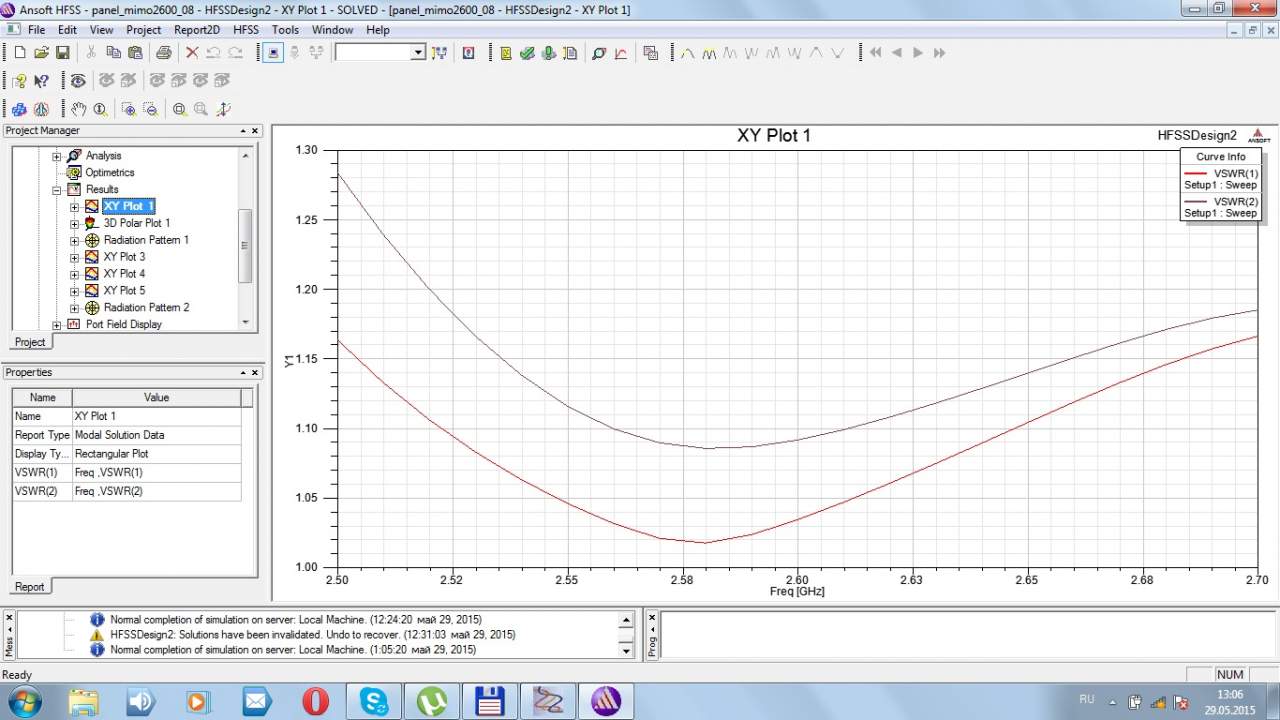Image resolution: width=1280 pixels, height=720 pixels.
Task: Toggle the eye visibility toolbar icon
Action: click(x=78, y=81)
